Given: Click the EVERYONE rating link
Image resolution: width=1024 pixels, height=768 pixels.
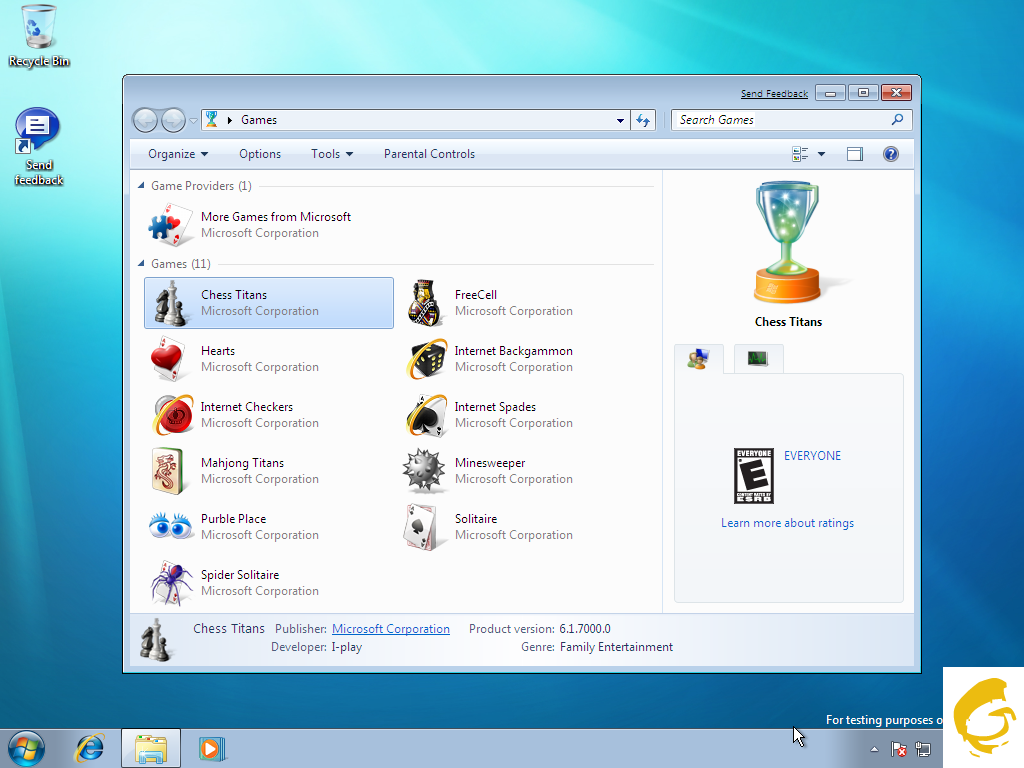Looking at the screenshot, I should [812, 456].
